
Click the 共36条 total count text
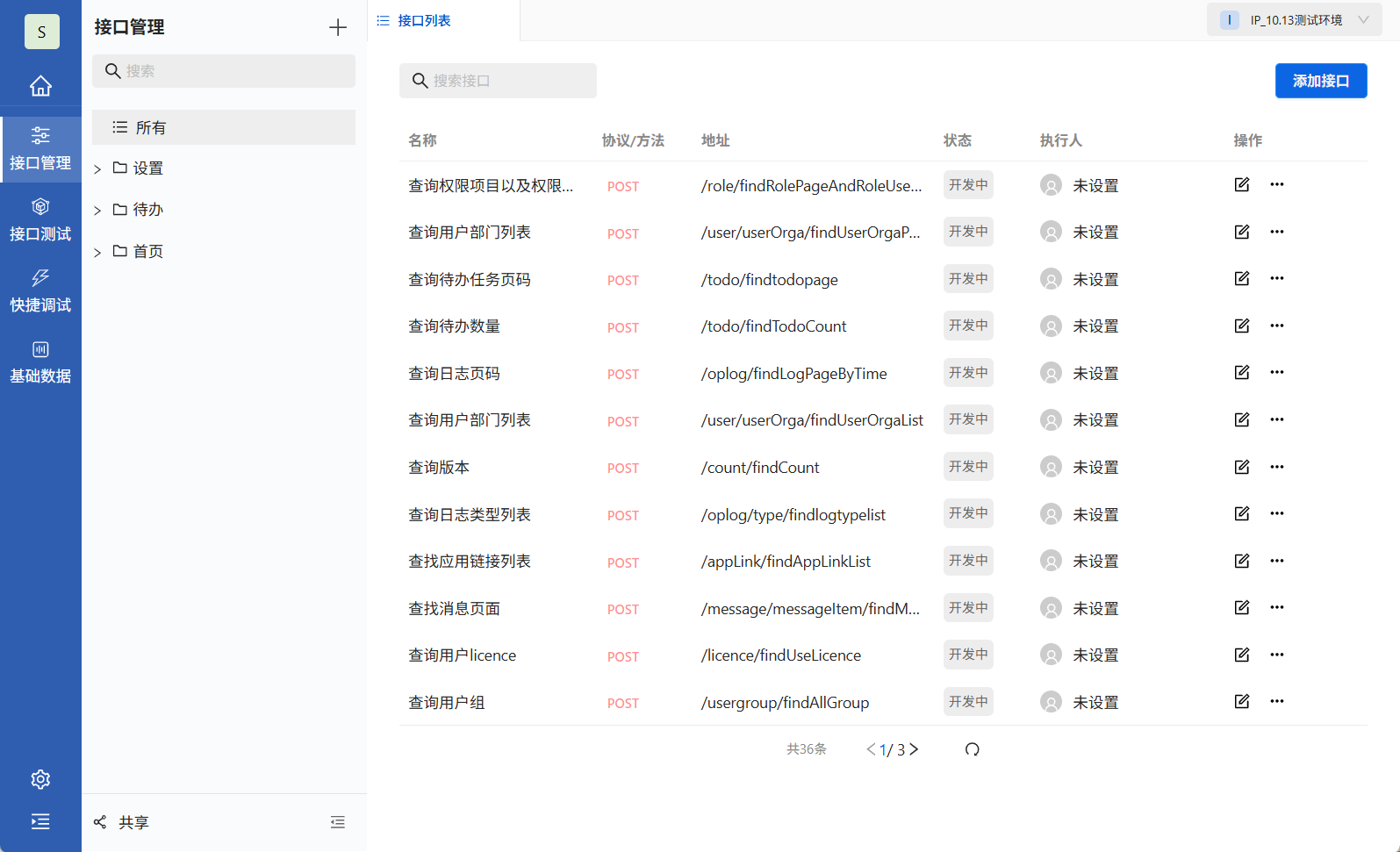[807, 749]
